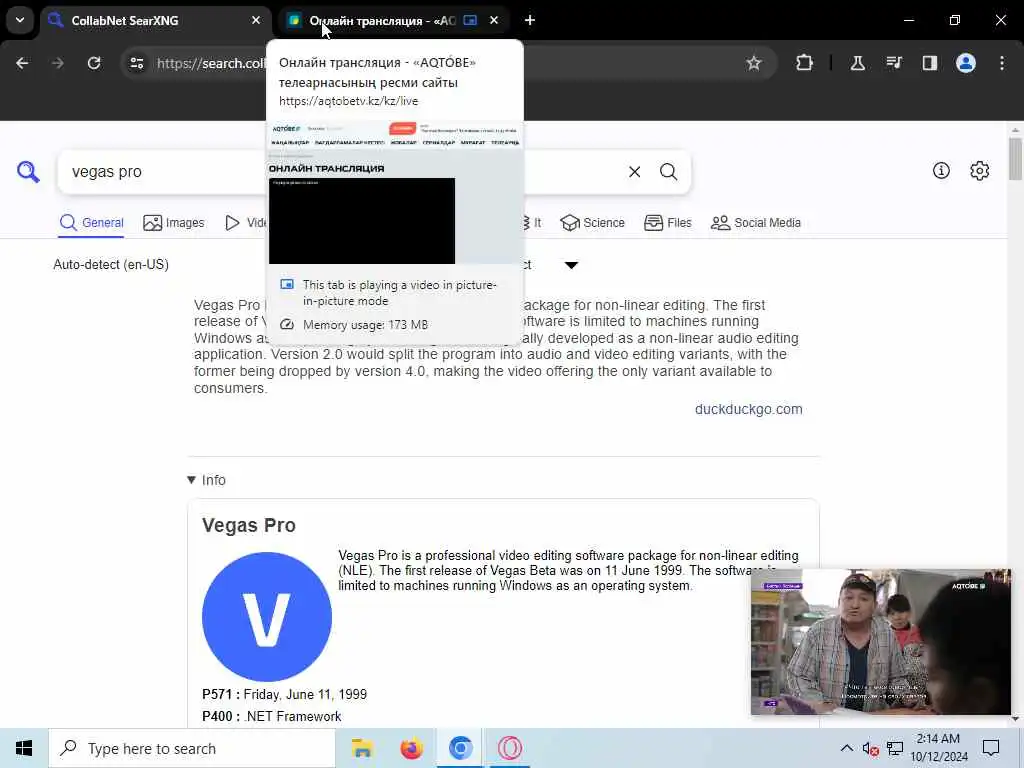The height and width of the screenshot is (768, 1024).
Task: Click the page vertical scrollbar thumb
Action: 1015,159
